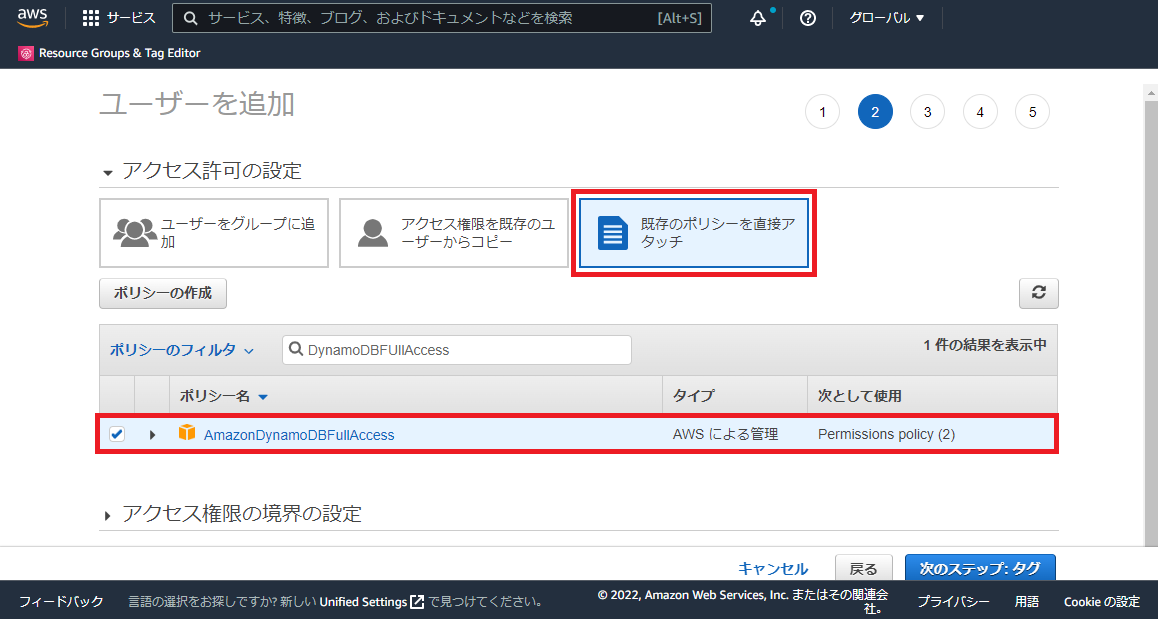Click the Create Policy button
Screen dimensions: 1158x619
click(x=163, y=293)
